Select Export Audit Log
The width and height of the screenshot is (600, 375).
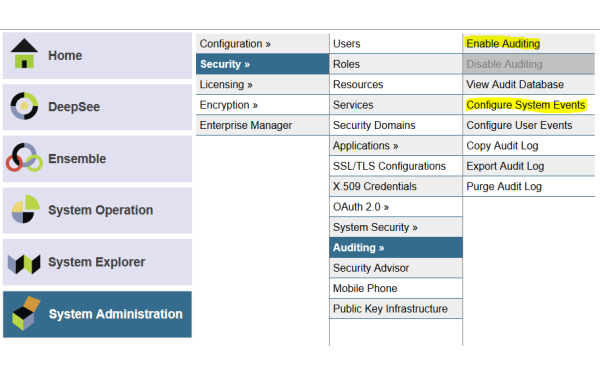[528, 166]
